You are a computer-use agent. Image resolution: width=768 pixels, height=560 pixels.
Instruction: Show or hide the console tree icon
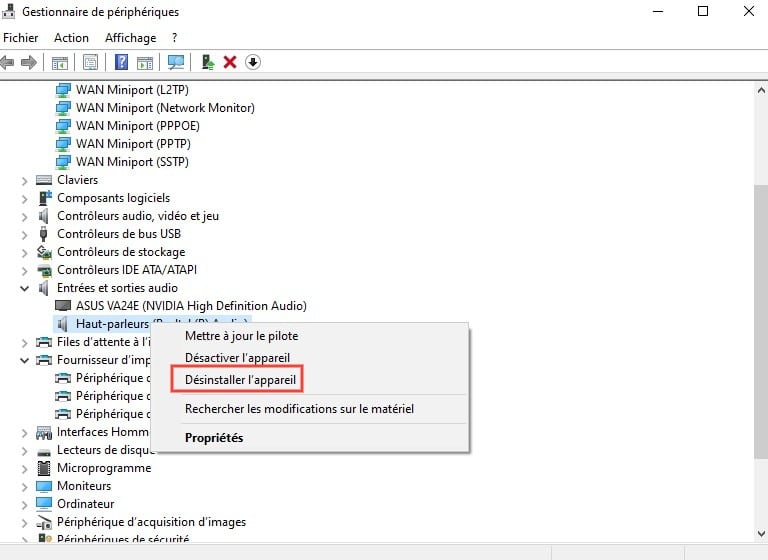(x=60, y=63)
